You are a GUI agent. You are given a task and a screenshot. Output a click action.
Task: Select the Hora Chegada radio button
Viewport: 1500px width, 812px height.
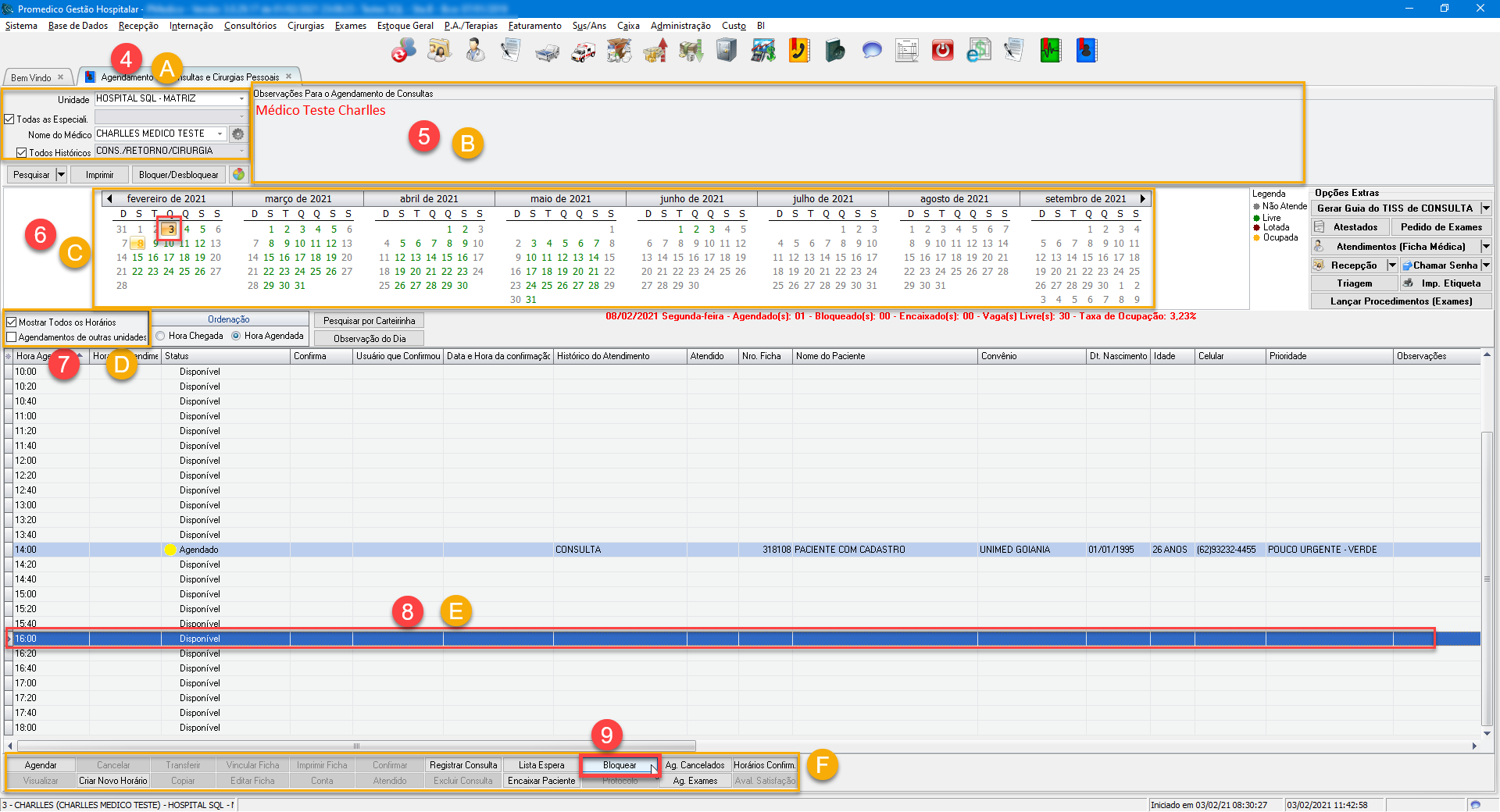point(161,336)
